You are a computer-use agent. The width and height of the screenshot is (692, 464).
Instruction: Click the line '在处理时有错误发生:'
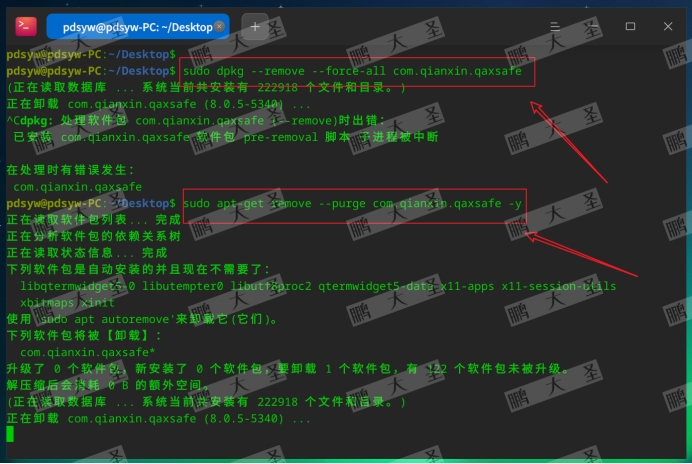pyautogui.click(x=70, y=170)
